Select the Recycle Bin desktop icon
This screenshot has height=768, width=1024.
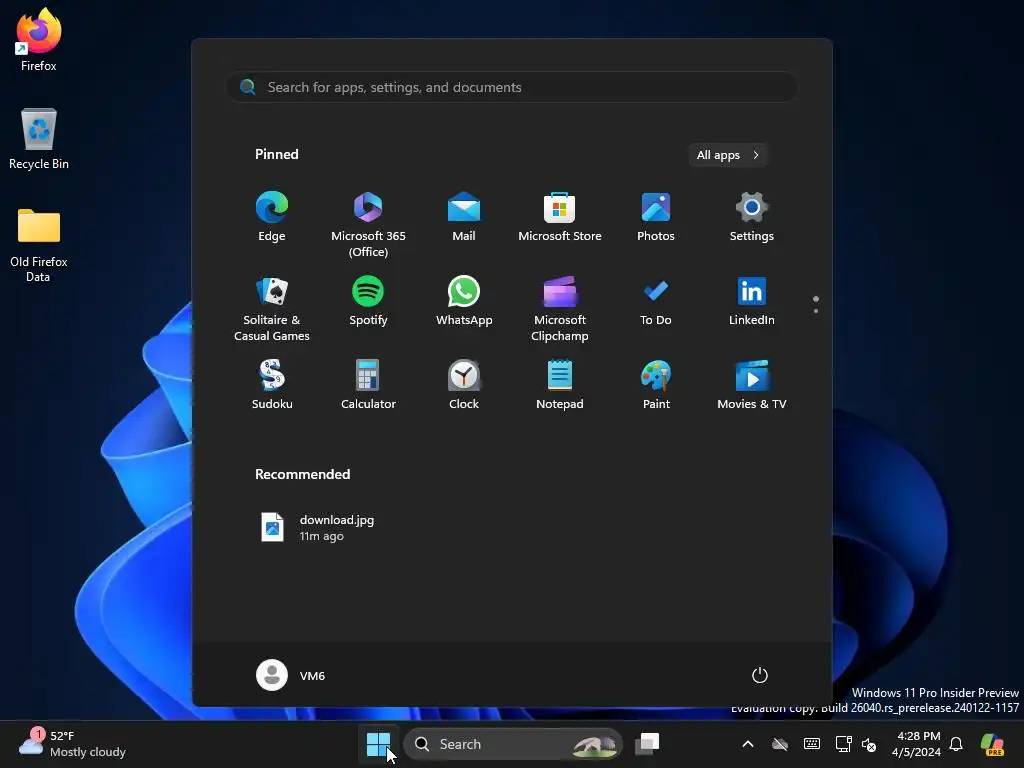(39, 138)
